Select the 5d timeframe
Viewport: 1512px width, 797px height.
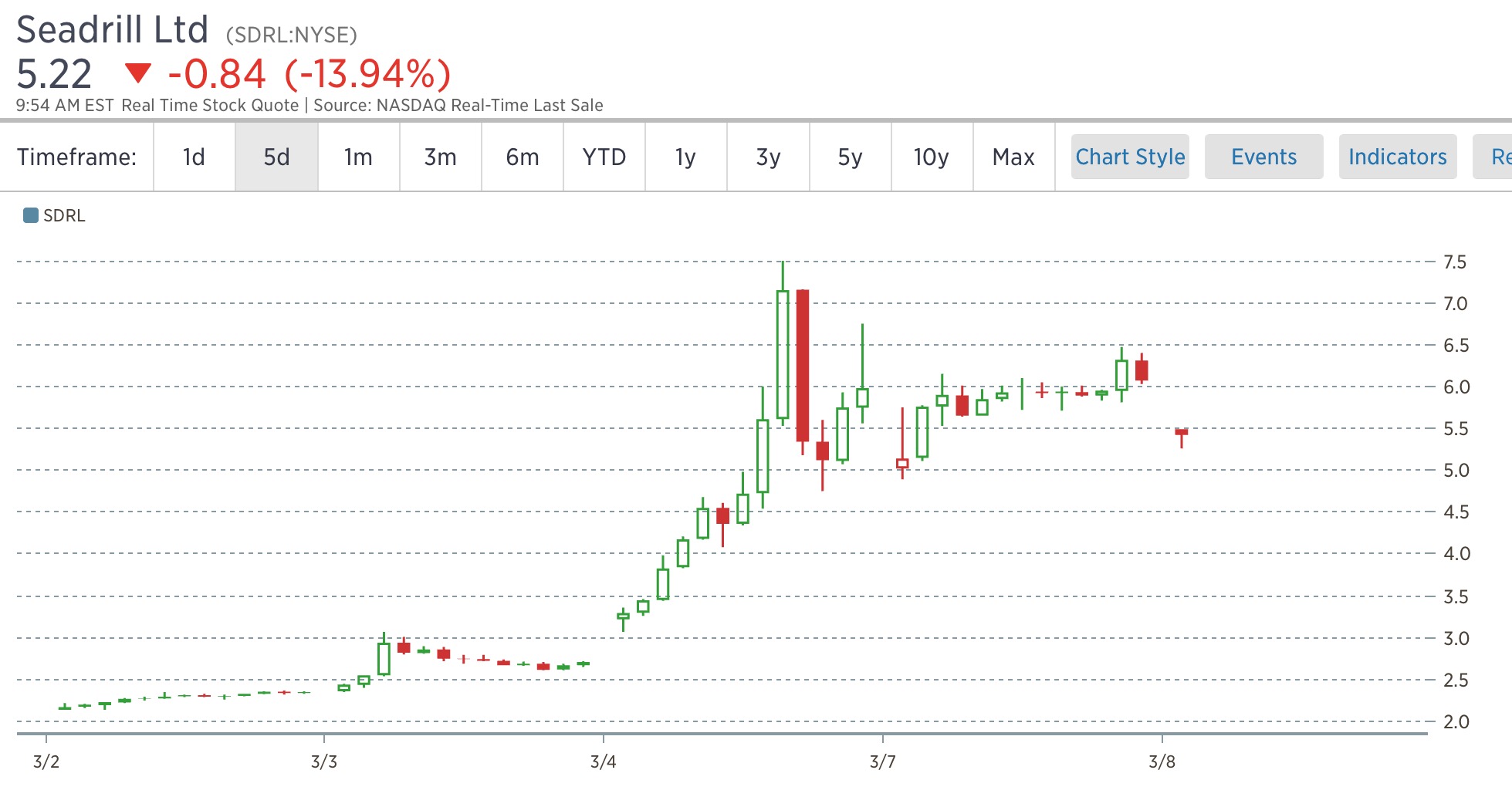click(x=277, y=157)
